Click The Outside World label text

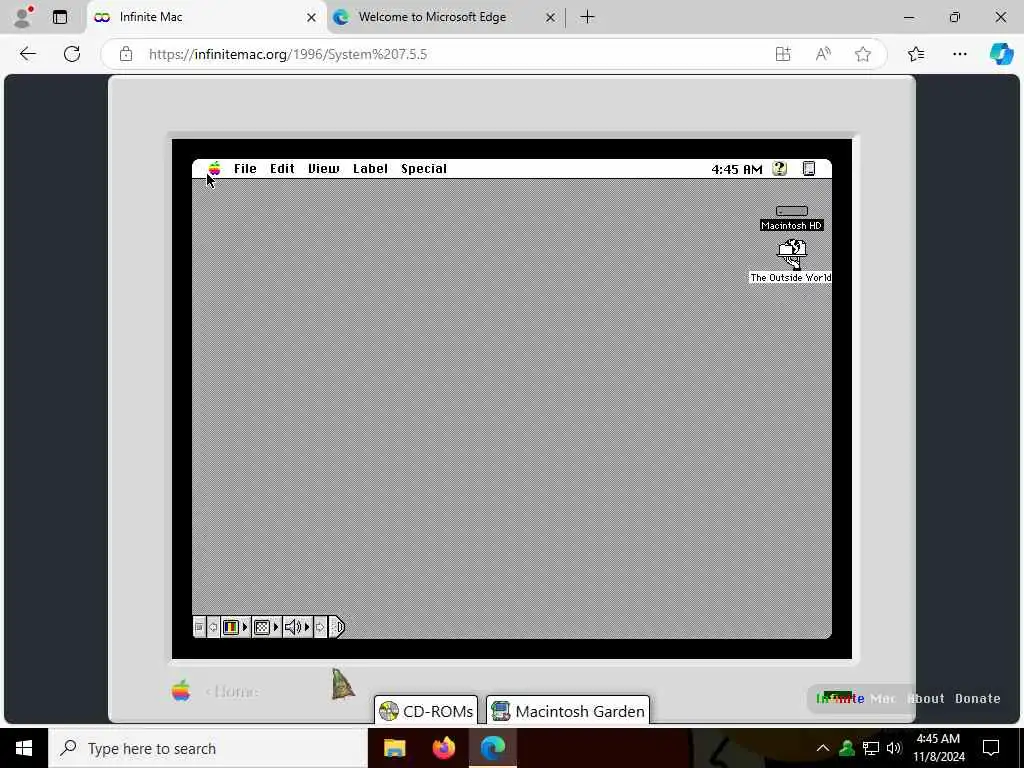point(790,278)
